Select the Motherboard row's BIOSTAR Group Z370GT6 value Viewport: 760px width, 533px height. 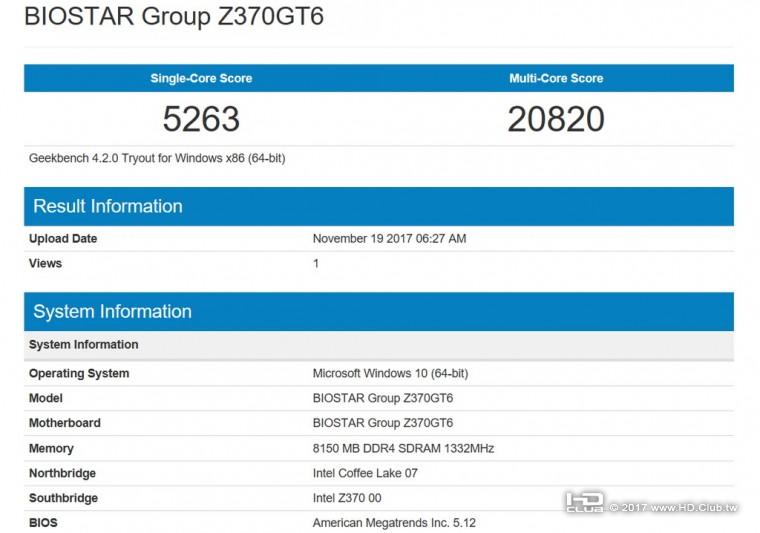pos(383,423)
